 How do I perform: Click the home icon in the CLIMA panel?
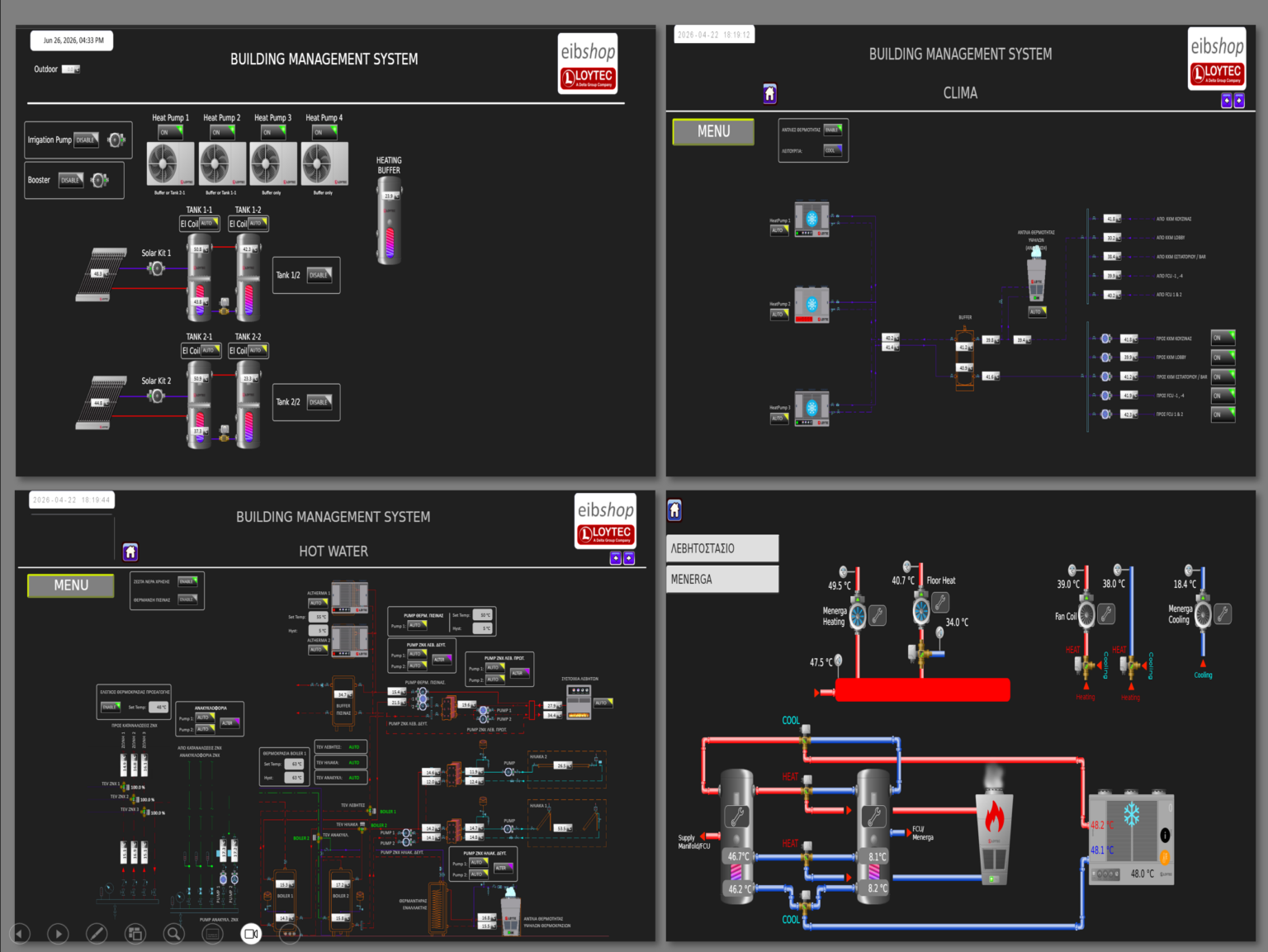[x=770, y=93]
